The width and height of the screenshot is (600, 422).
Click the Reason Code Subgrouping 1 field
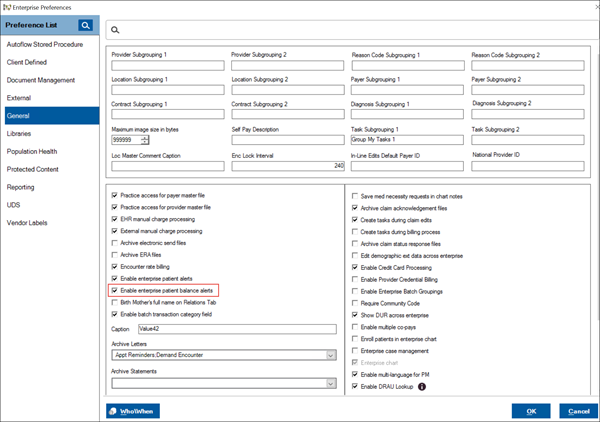click(x=408, y=65)
